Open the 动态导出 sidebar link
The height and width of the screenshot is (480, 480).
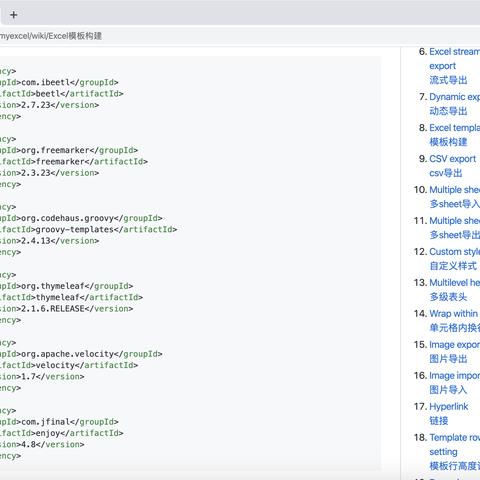tap(448, 111)
